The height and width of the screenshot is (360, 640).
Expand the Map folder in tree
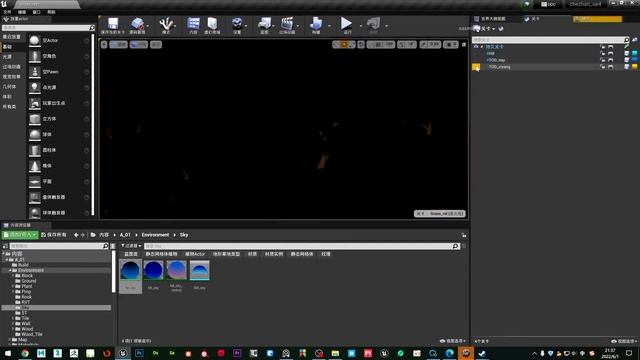tap(10, 340)
